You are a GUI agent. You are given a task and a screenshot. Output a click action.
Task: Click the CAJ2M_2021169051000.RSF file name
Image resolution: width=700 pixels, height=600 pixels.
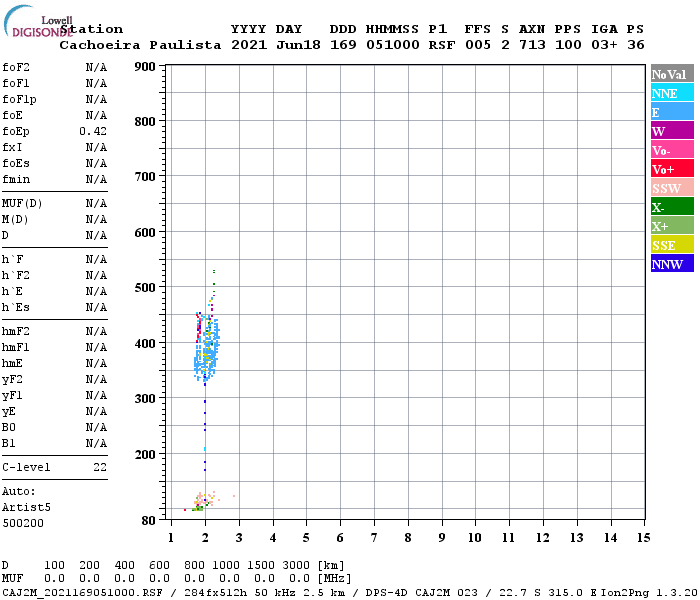(83, 593)
